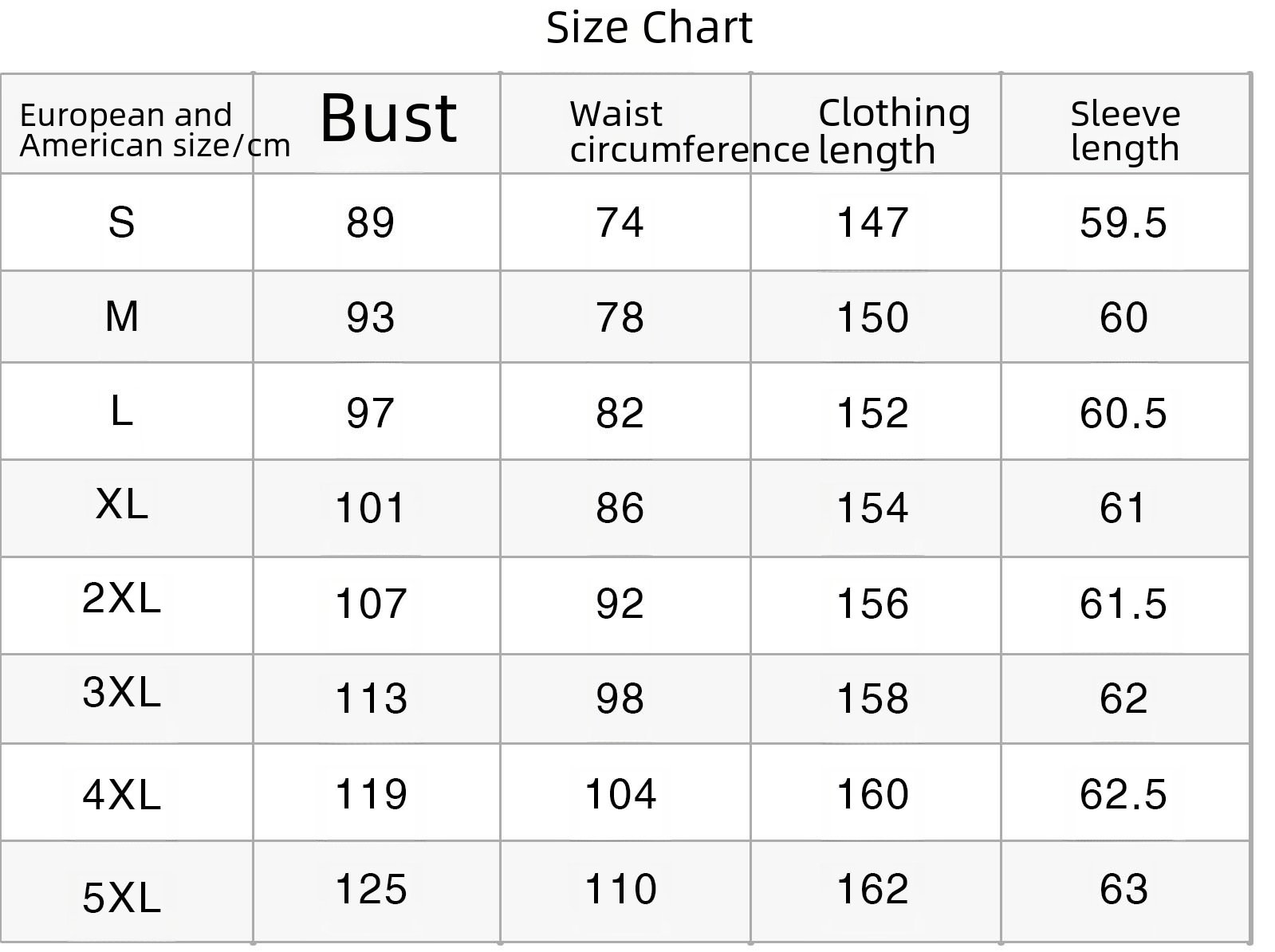Click sleeve length 59.5 cell
Viewport: 1275px width, 952px height.
pos(1123,222)
